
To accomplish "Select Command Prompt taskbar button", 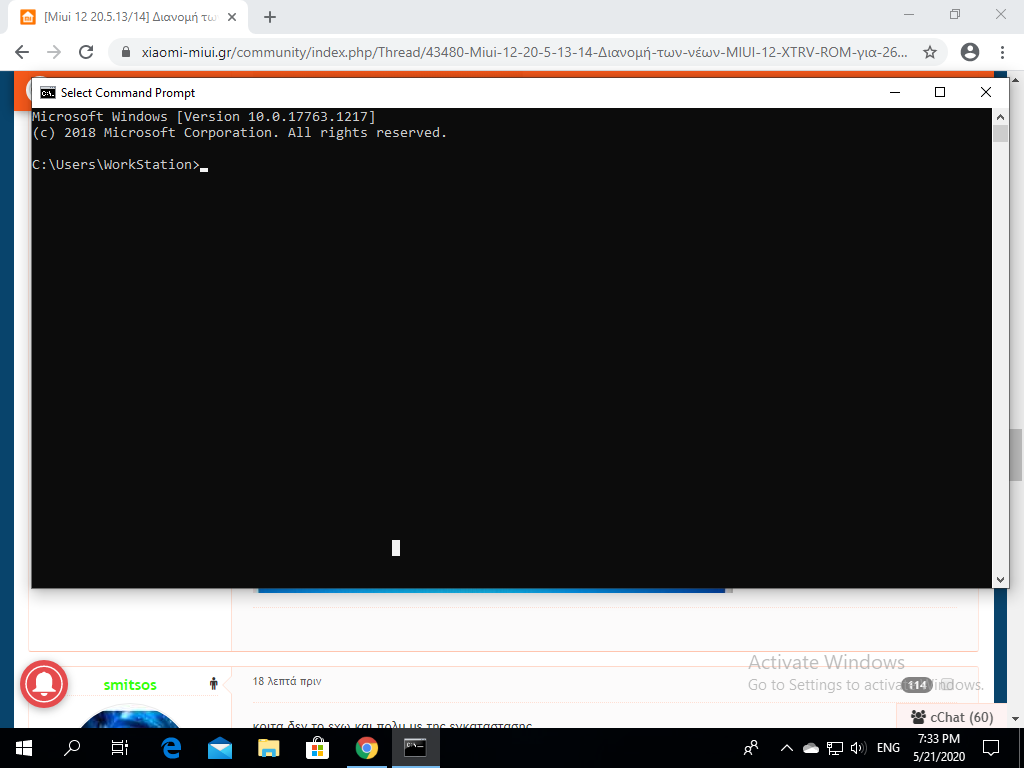I will [415, 748].
